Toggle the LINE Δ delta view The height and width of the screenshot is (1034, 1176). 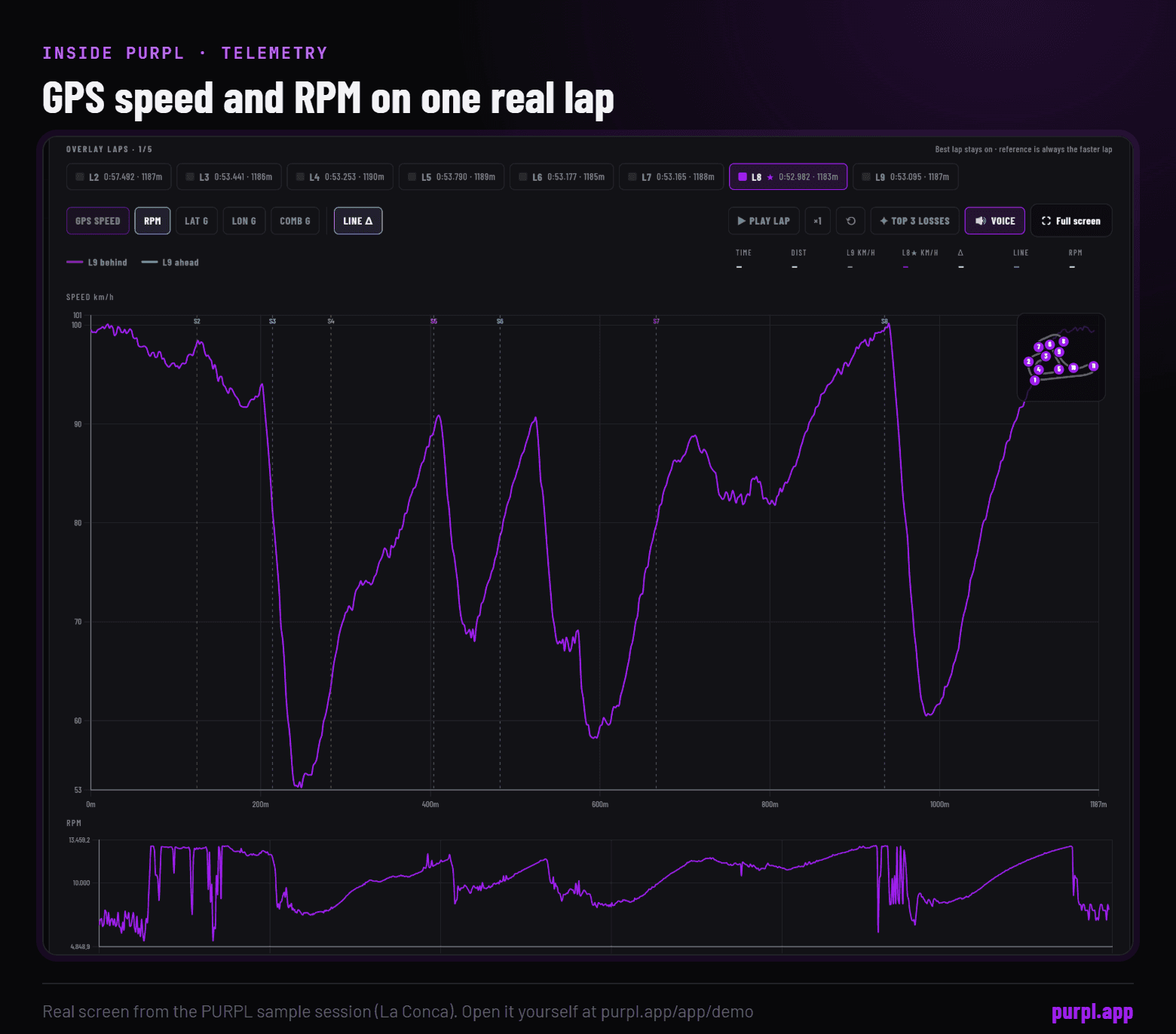[x=358, y=221]
